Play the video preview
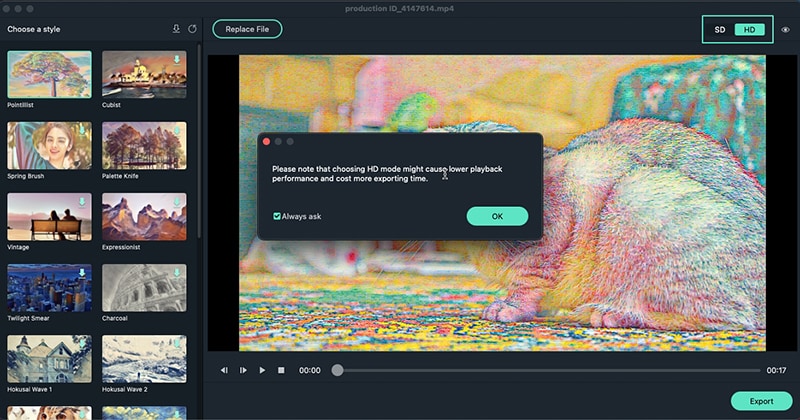Image resolution: width=800 pixels, height=420 pixels. pos(262,370)
